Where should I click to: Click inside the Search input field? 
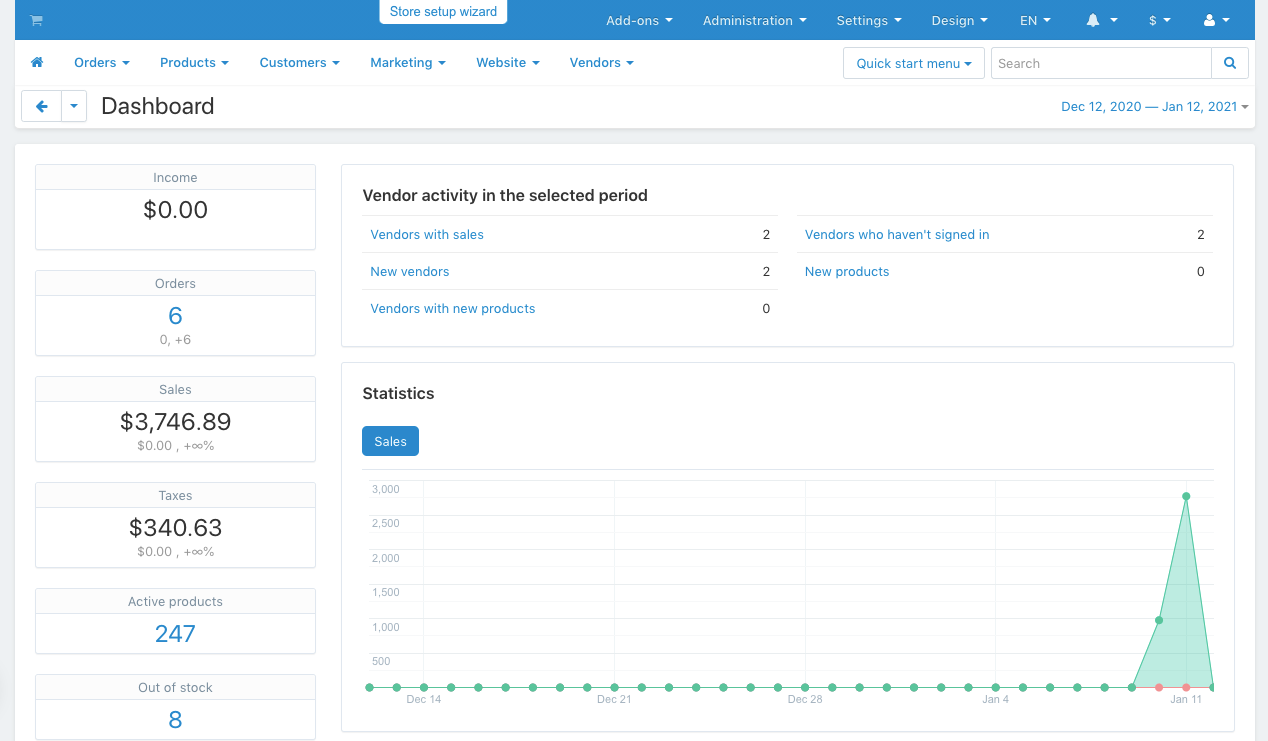click(1100, 63)
